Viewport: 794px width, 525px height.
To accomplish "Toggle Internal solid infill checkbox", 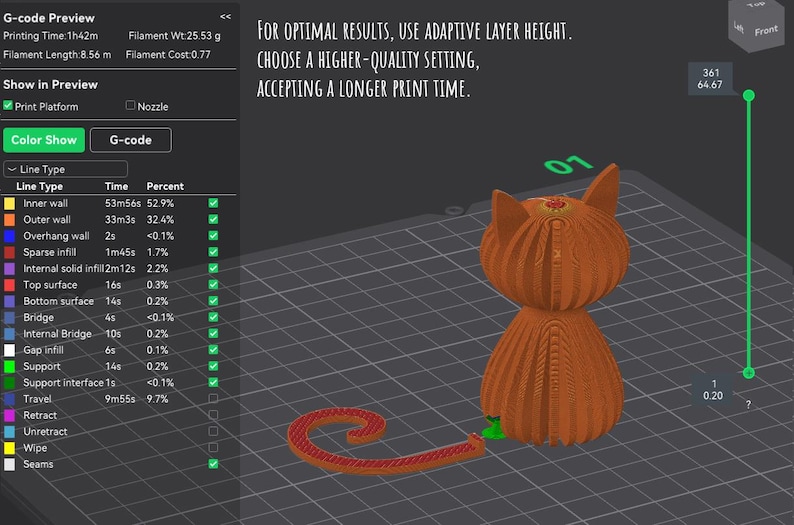I will pyautogui.click(x=213, y=268).
